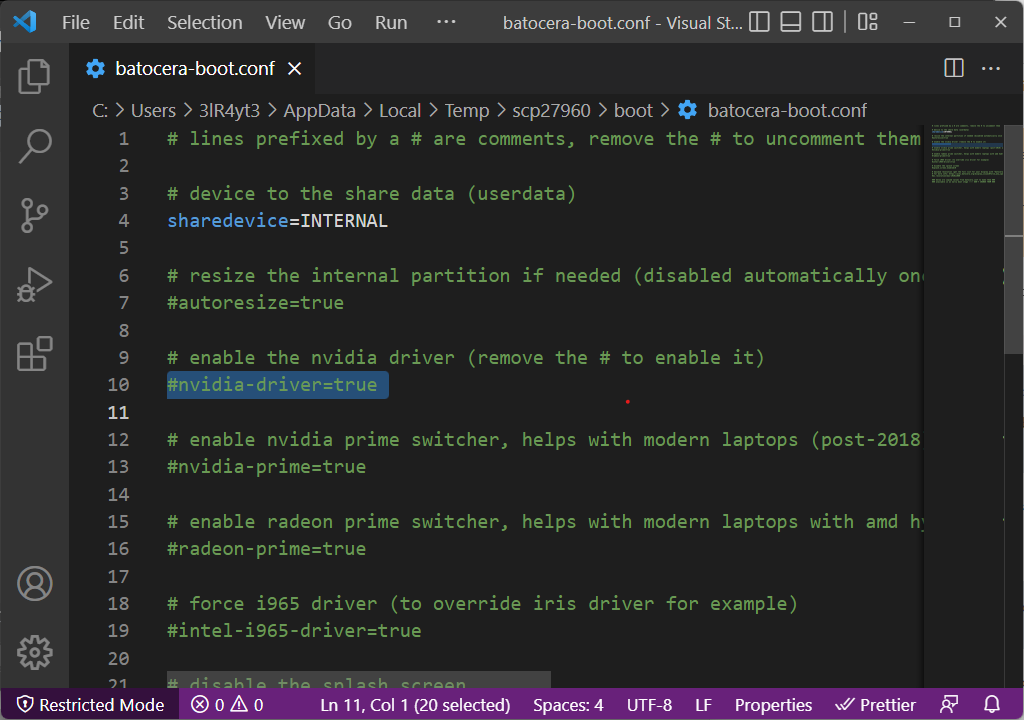Viewport: 1024px width, 720px height.
Task: Expand the C: breadcrumb segment
Action: pos(100,110)
